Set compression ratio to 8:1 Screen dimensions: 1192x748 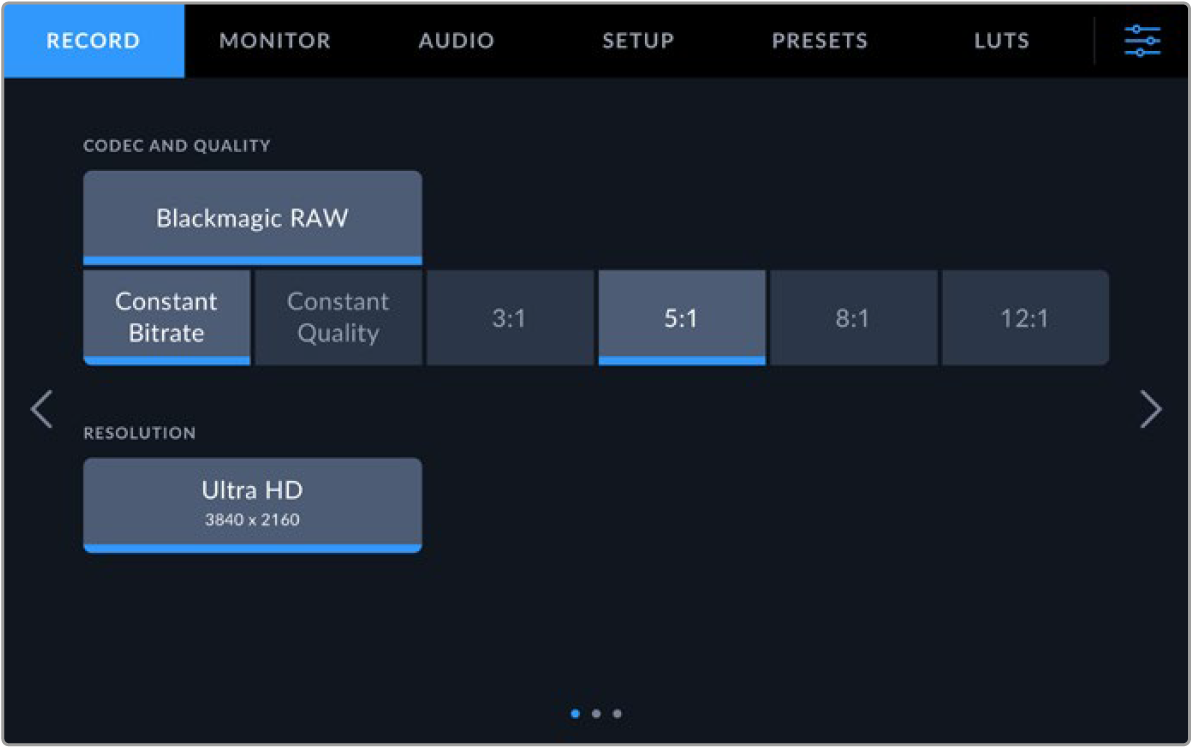854,318
